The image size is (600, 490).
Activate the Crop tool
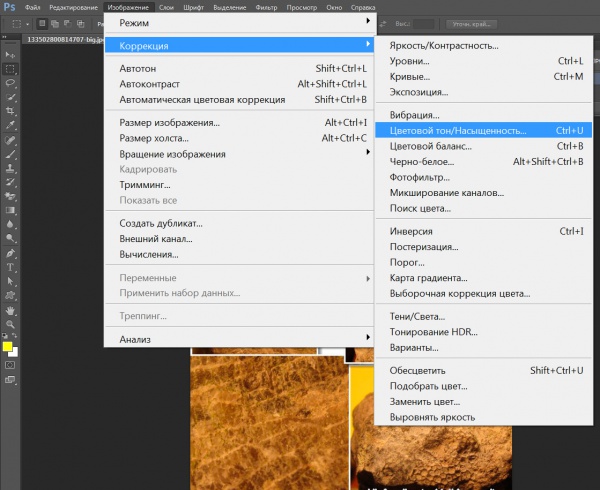tap(10, 111)
